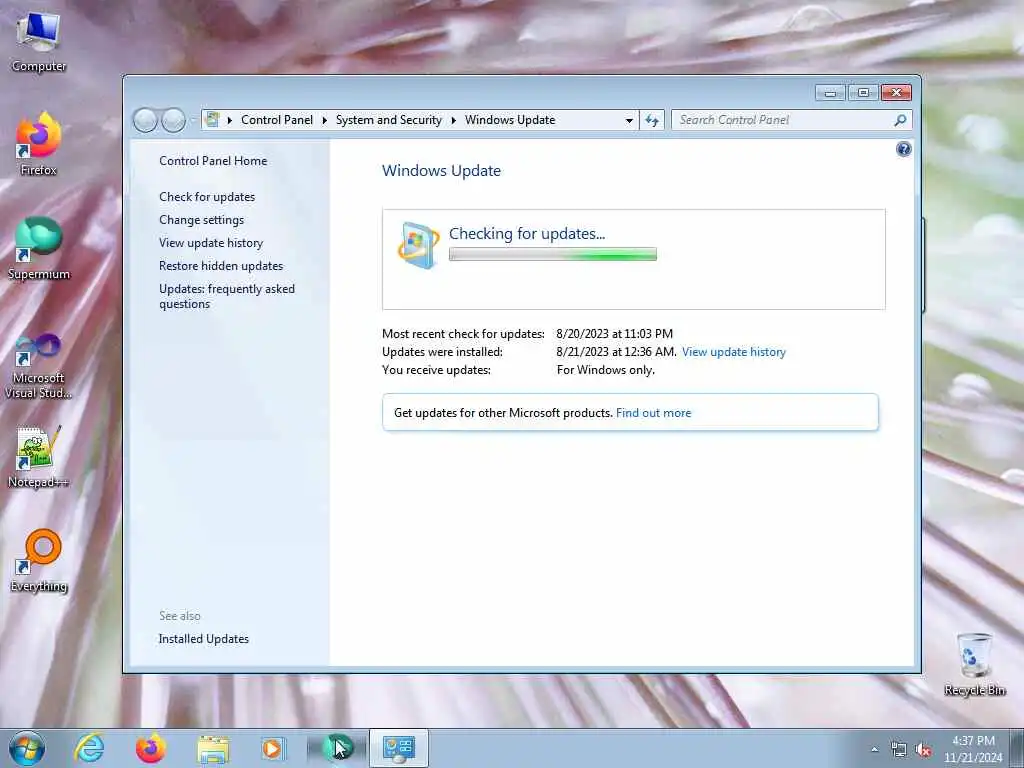
Task: Click the muted volume tray icon
Action: pos(923,750)
